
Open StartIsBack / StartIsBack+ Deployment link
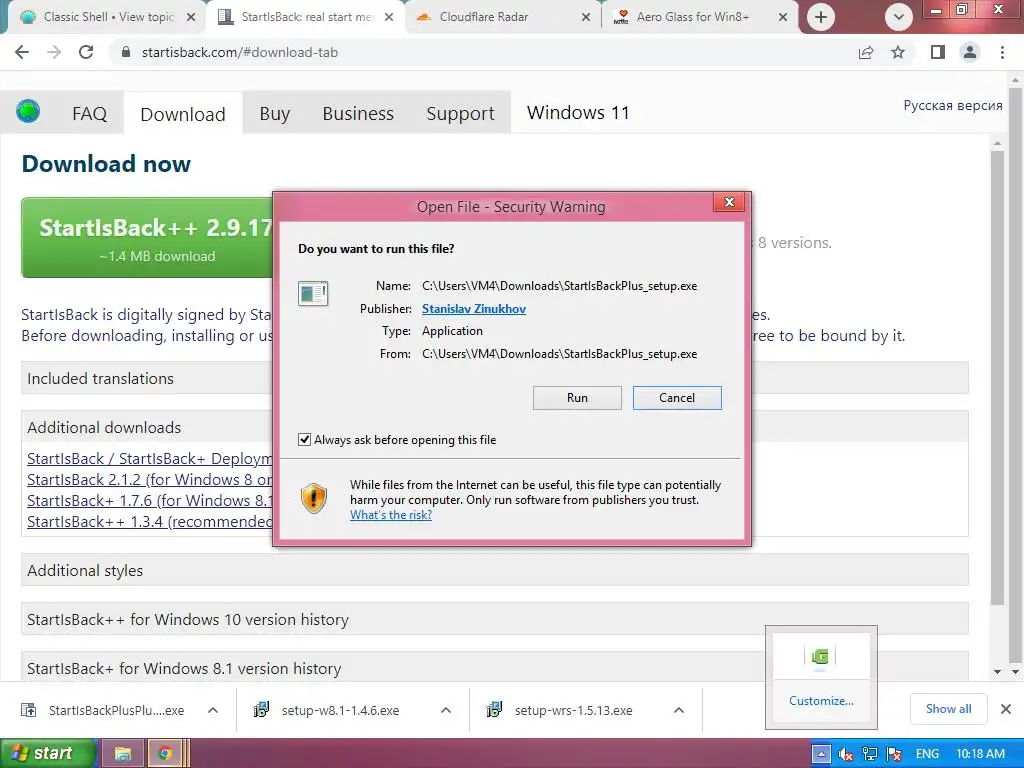[150, 458]
